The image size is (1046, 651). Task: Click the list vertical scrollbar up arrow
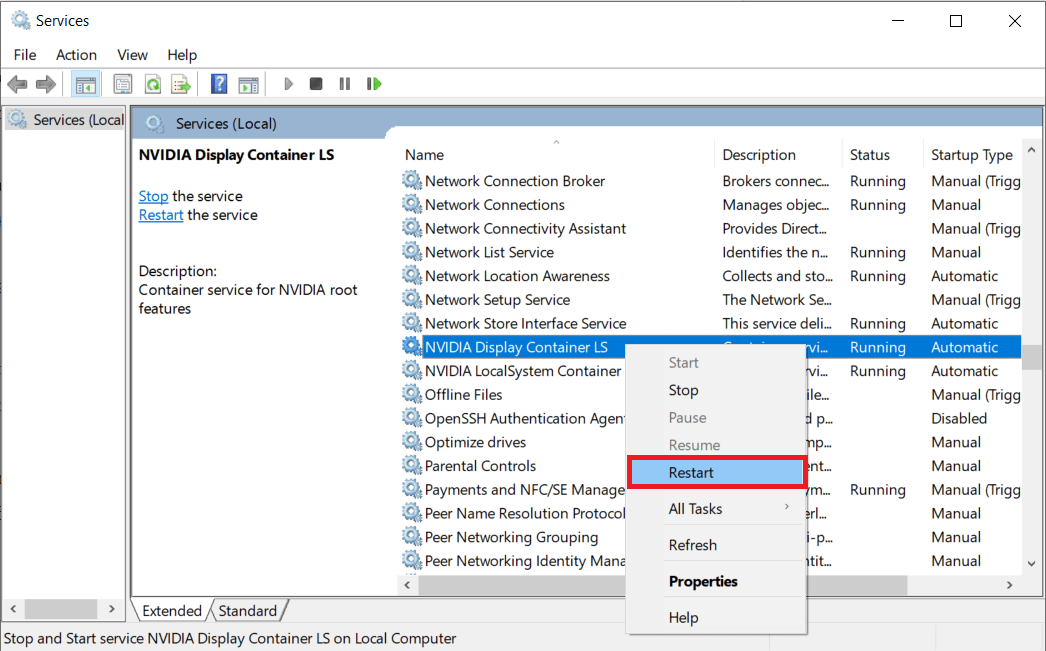coord(1031,151)
